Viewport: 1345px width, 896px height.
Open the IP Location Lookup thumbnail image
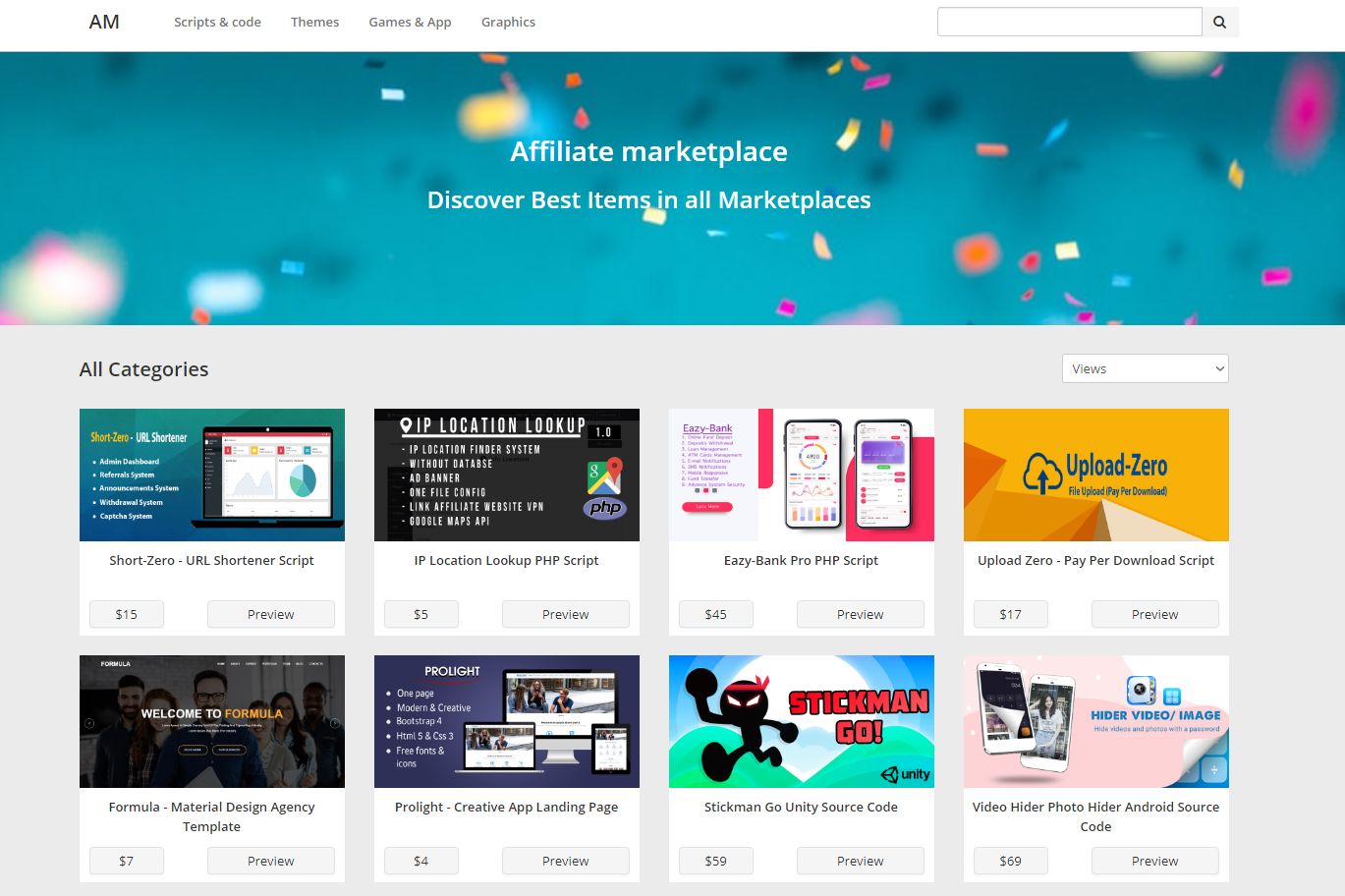(507, 475)
